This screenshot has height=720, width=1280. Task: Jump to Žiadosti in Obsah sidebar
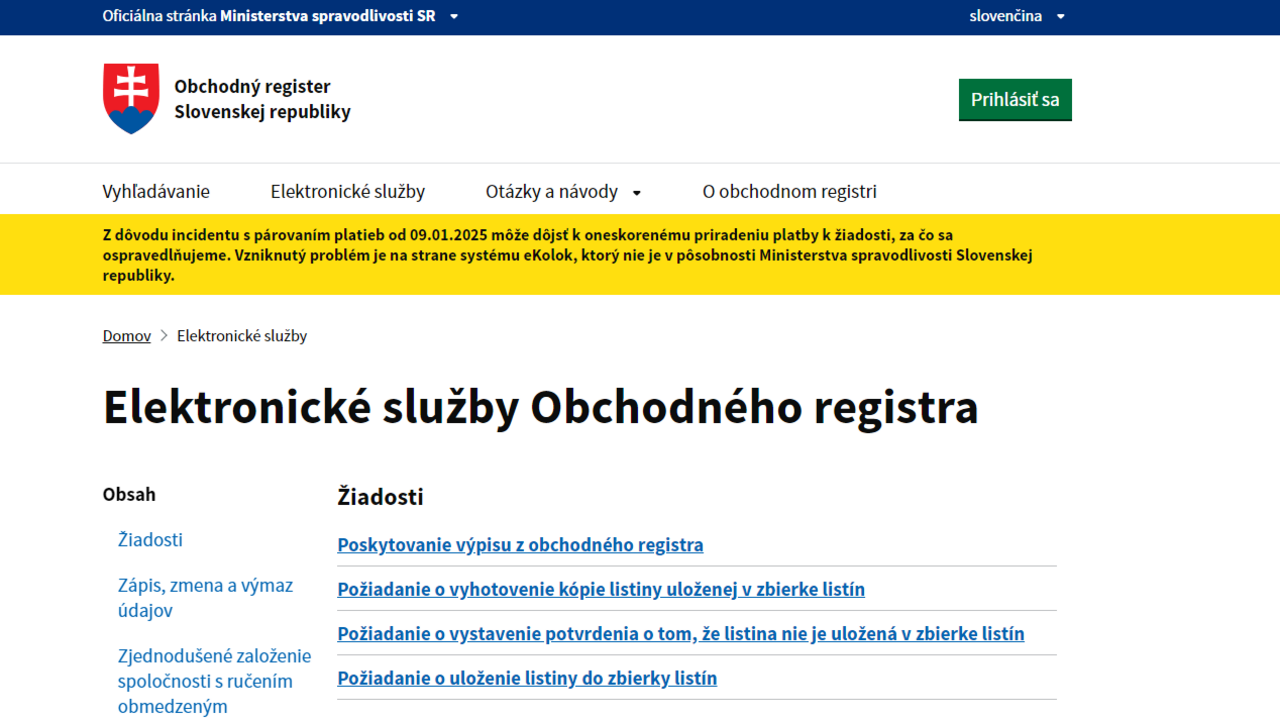pos(150,540)
